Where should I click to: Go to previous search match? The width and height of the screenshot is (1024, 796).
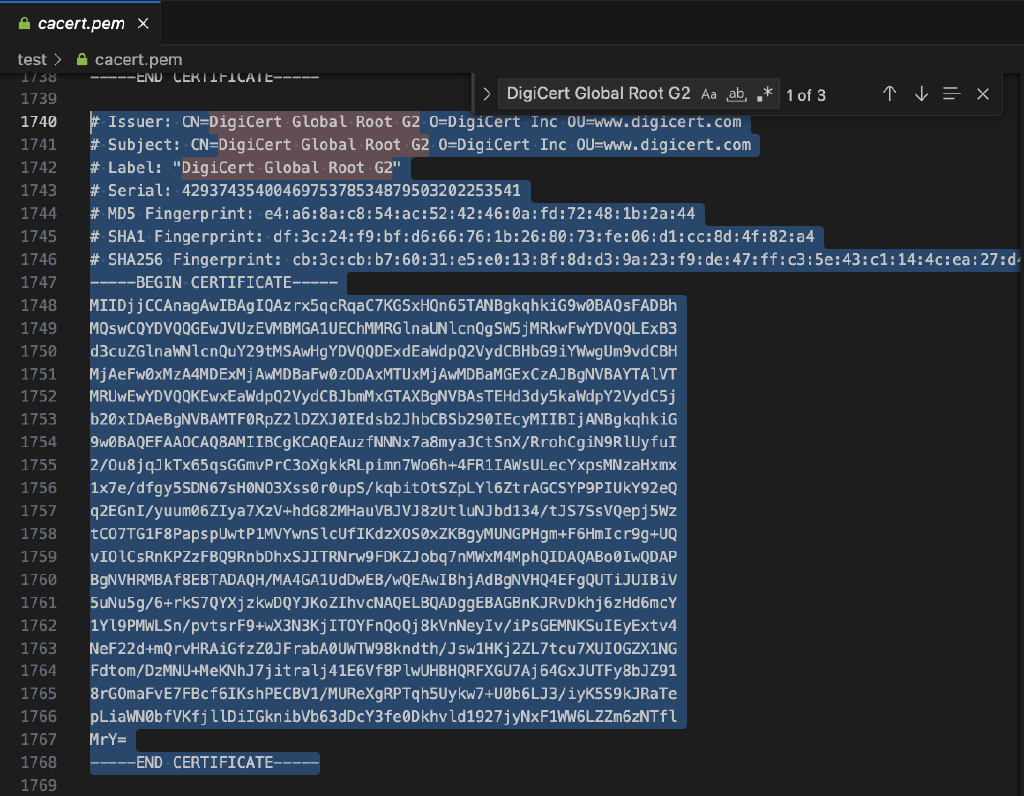[889, 95]
